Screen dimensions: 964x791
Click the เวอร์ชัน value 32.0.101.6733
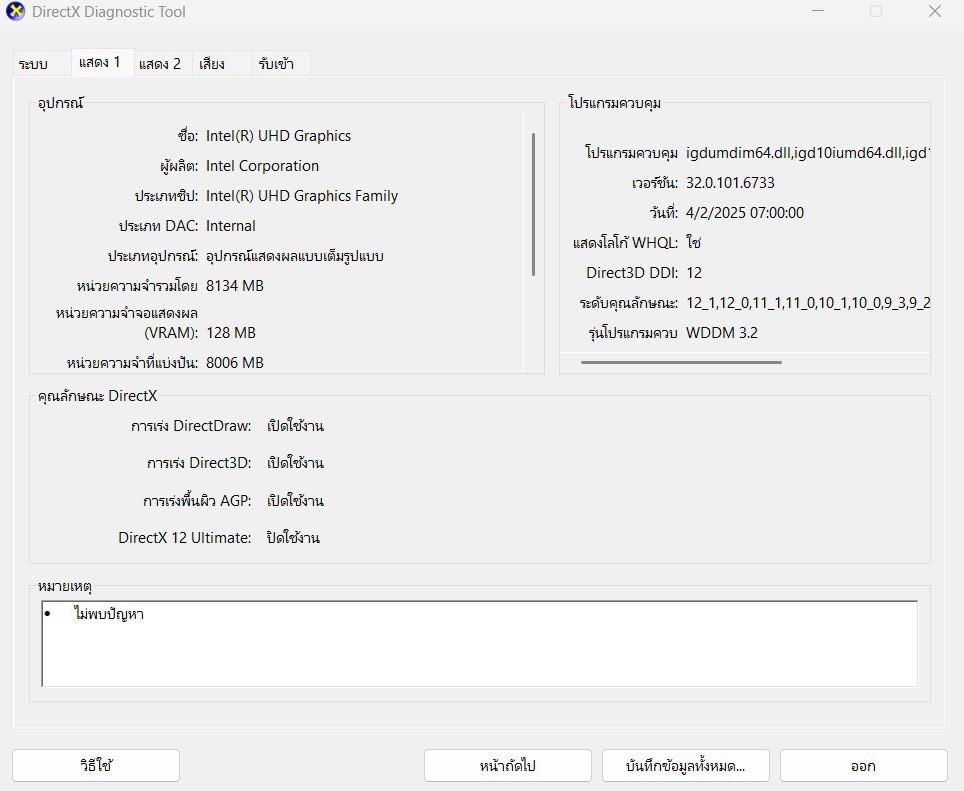[x=732, y=182]
